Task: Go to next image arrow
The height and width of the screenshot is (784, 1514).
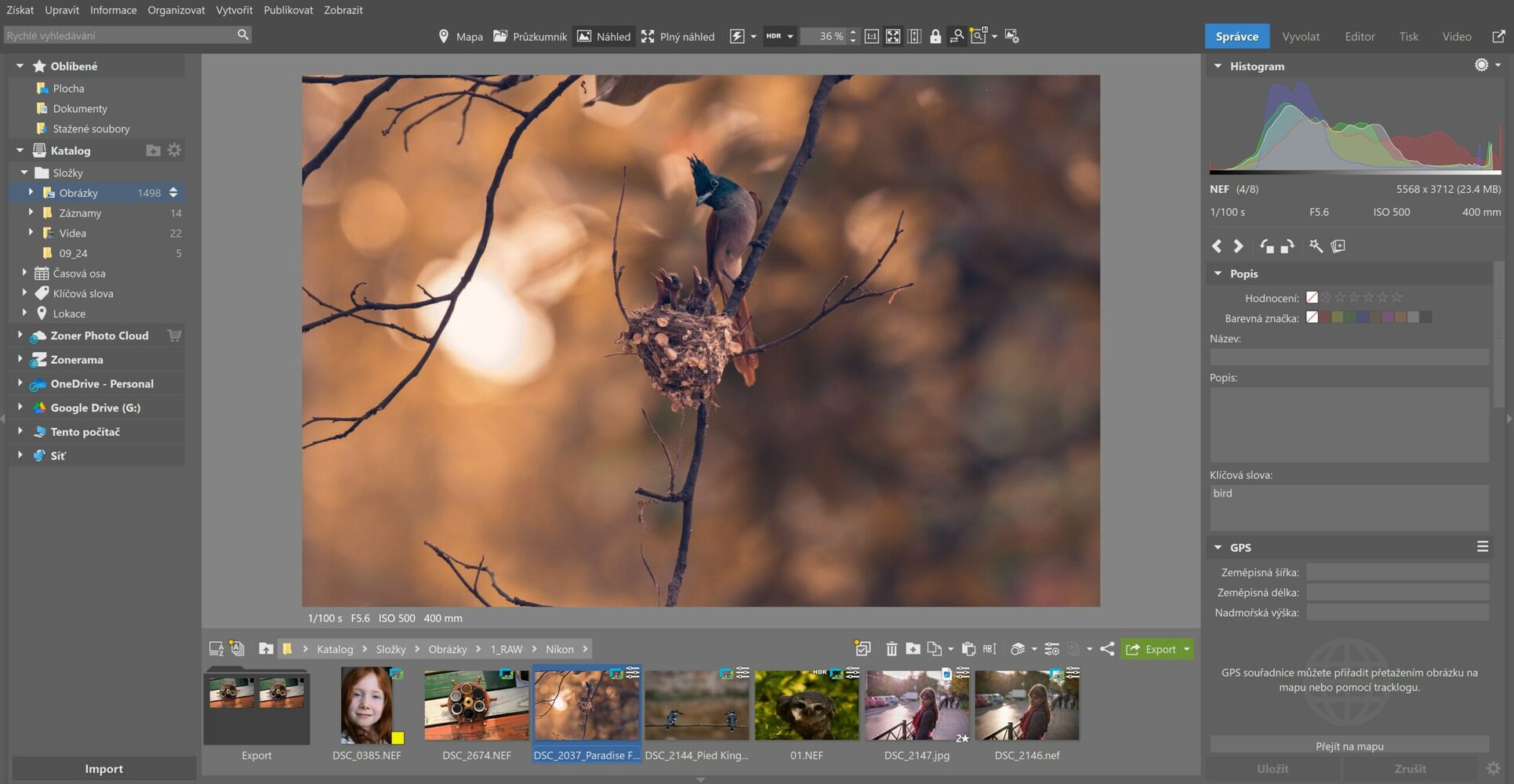Action: (1238, 246)
